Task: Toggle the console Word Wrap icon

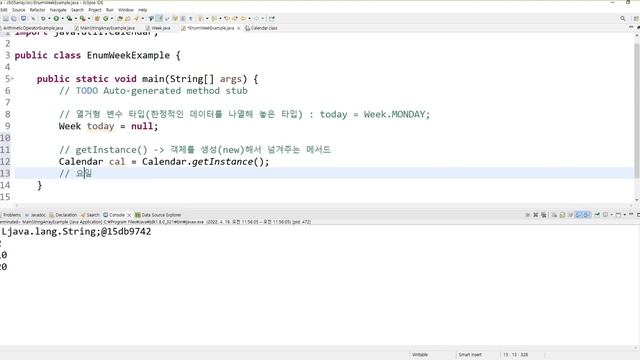Action: coord(570,215)
